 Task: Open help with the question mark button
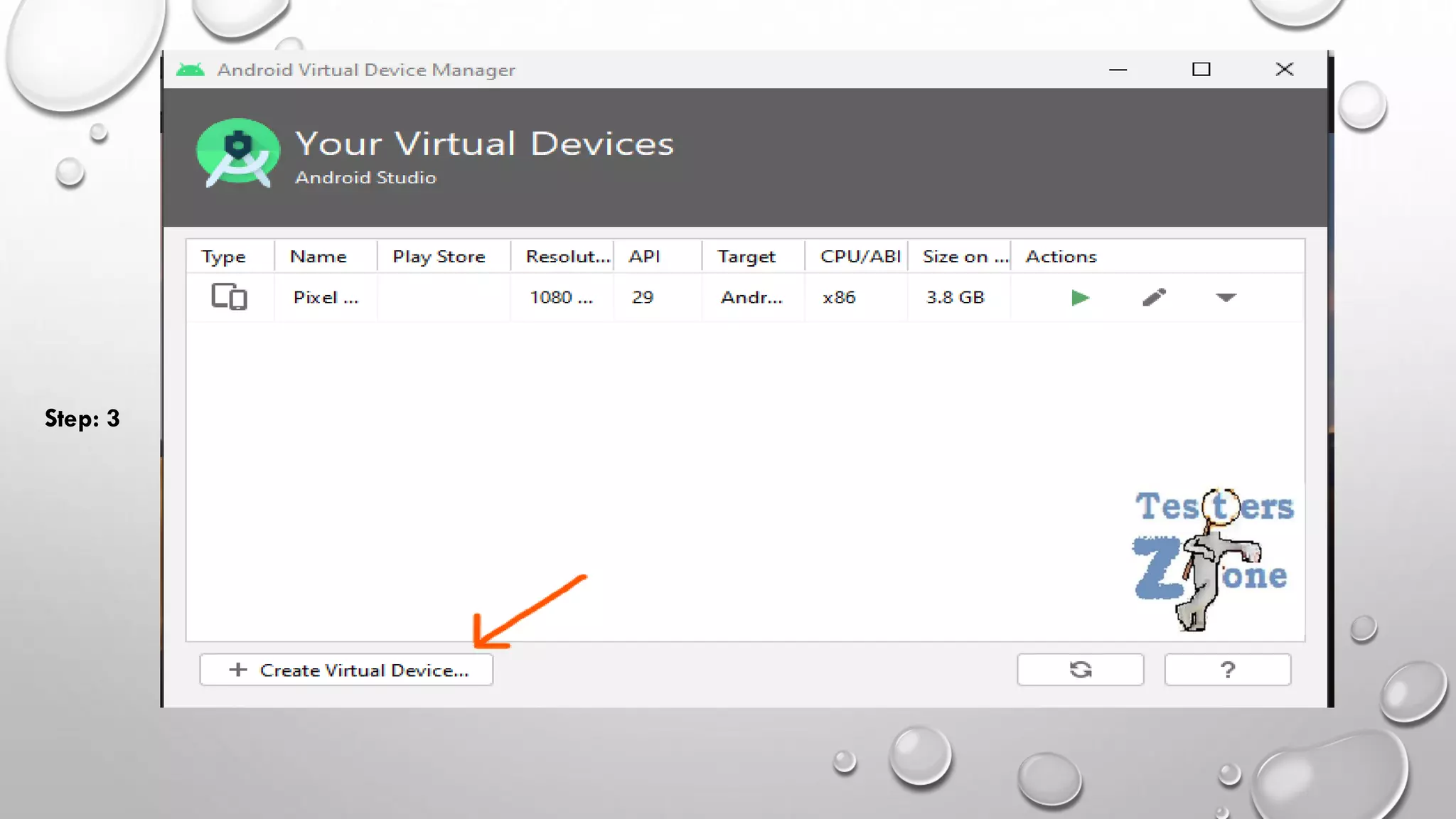coord(1227,670)
